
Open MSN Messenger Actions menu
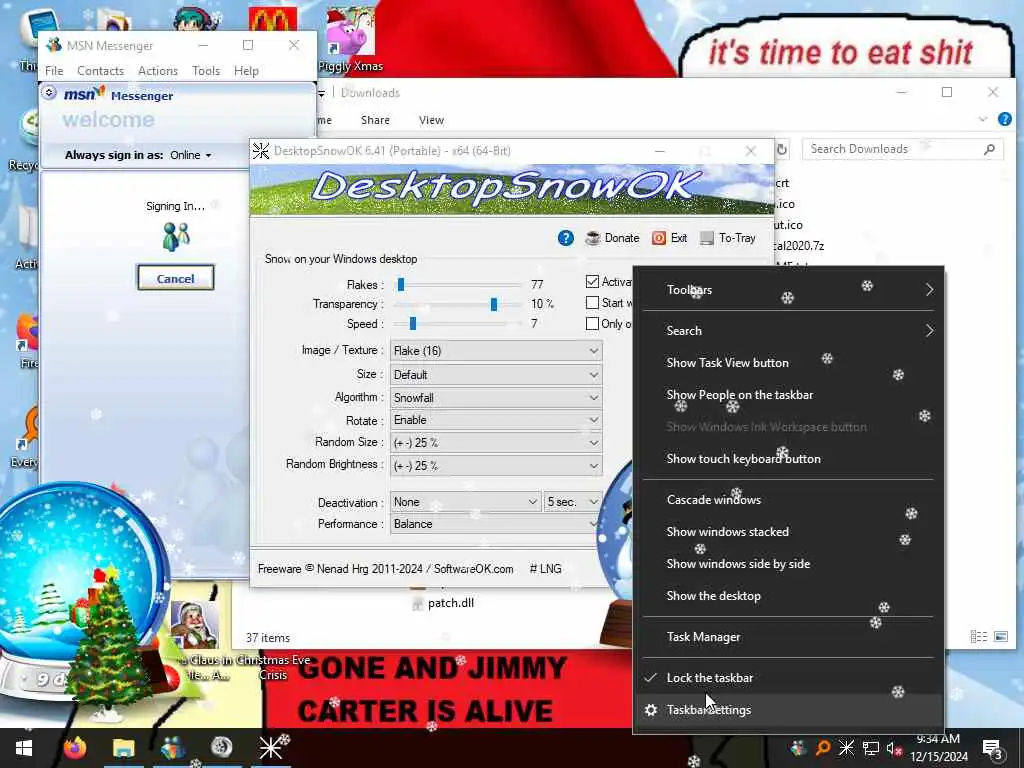(157, 71)
